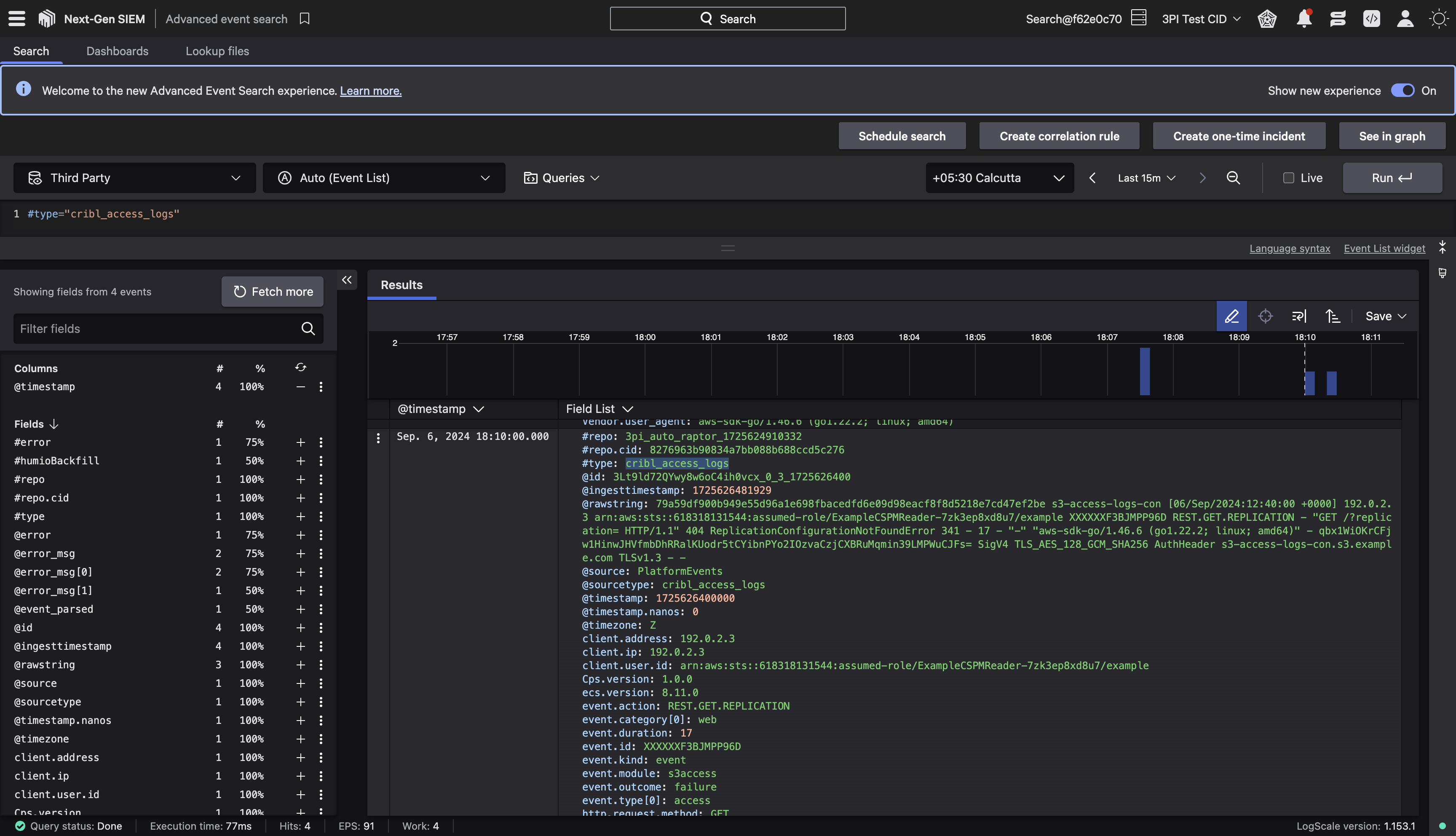Click the edit pencil icon in results toolbar
This screenshot has height=836, width=1456.
tap(1231, 316)
